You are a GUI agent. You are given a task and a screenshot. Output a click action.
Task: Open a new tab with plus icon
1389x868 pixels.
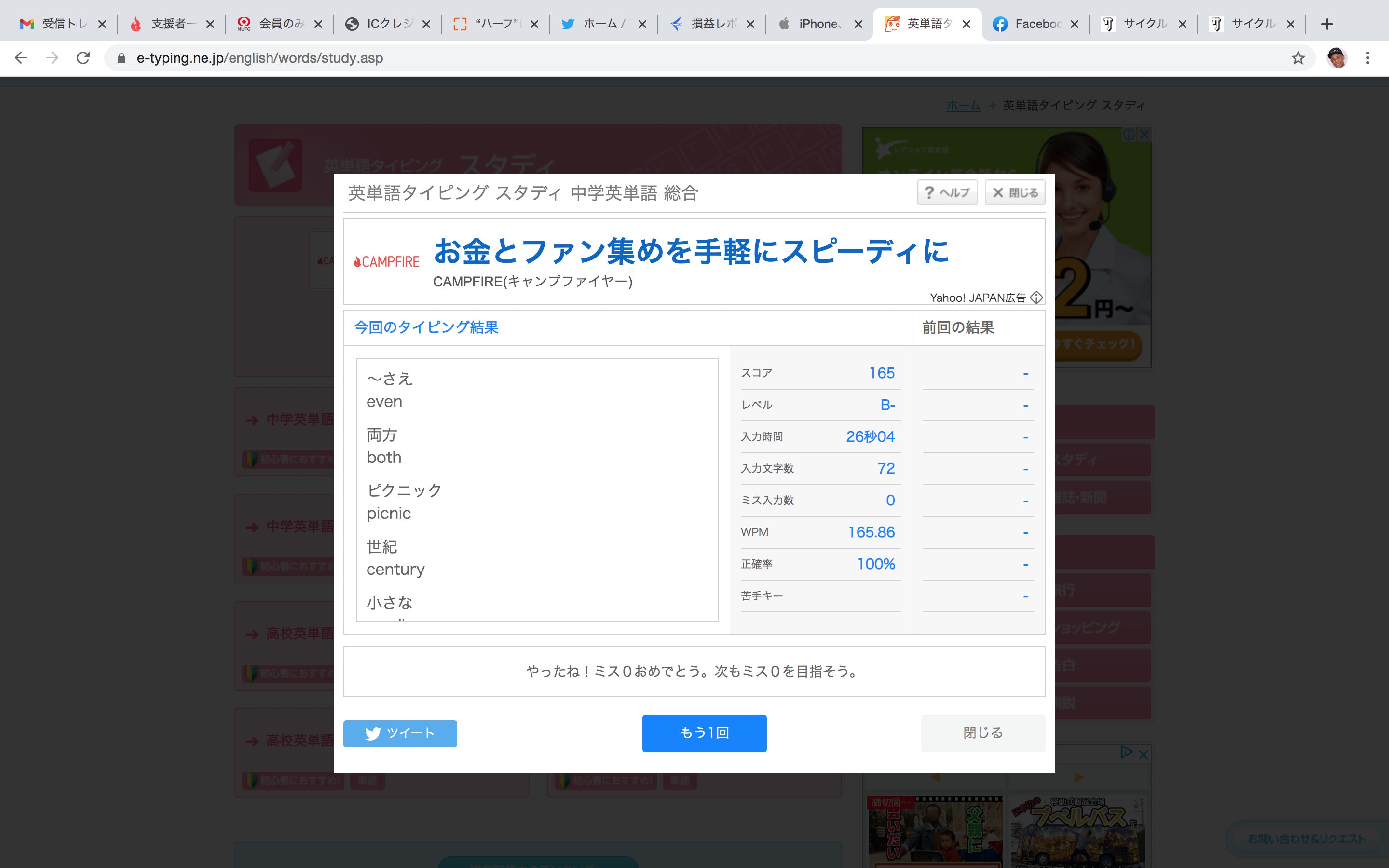1327,24
